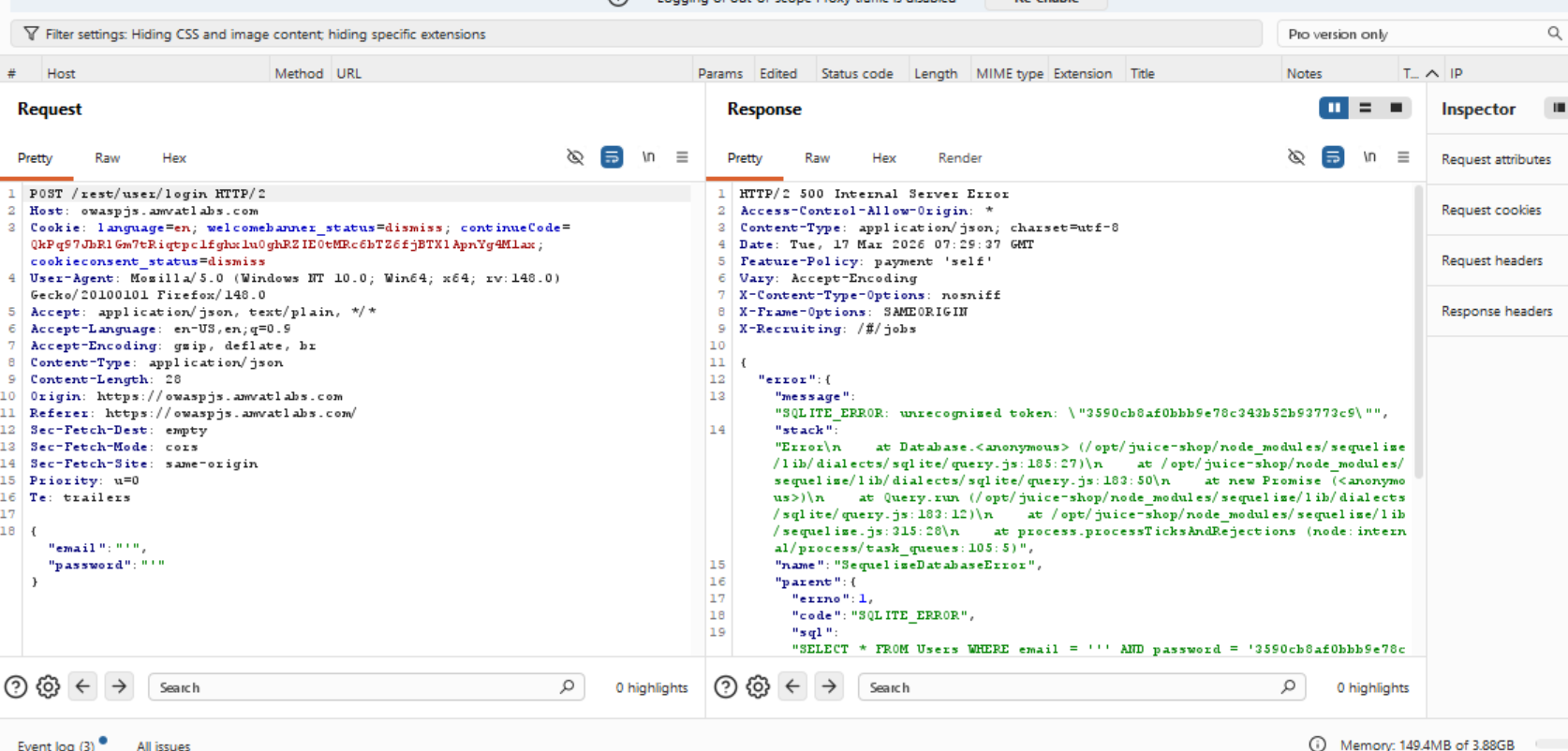Switch to the Render tab in Response
The height and width of the screenshot is (751, 1568).
click(x=959, y=158)
